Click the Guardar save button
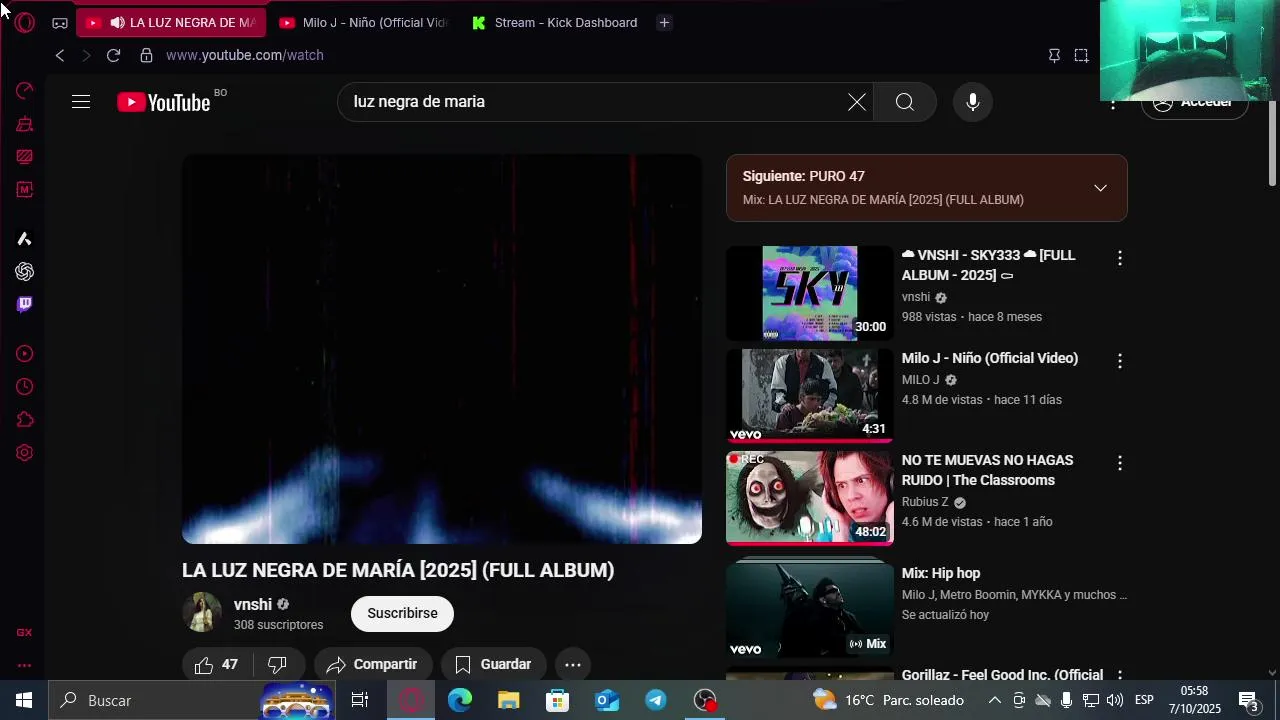 [493, 665]
